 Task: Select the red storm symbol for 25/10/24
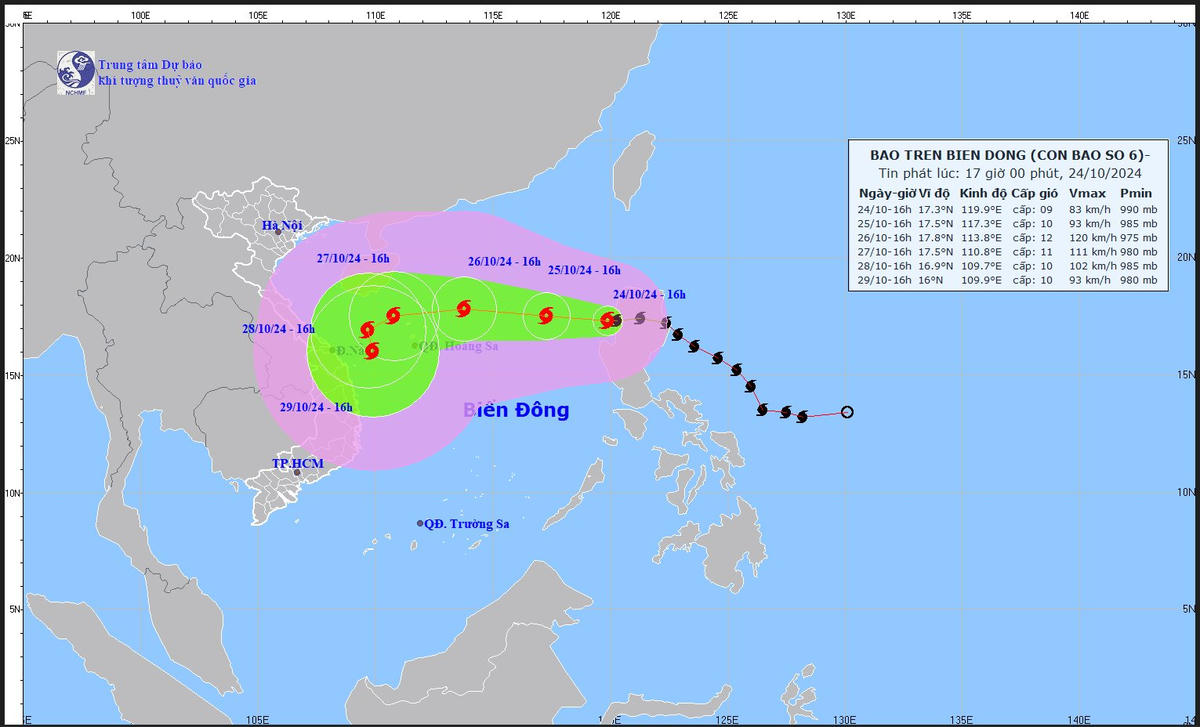pyautogui.click(x=546, y=316)
